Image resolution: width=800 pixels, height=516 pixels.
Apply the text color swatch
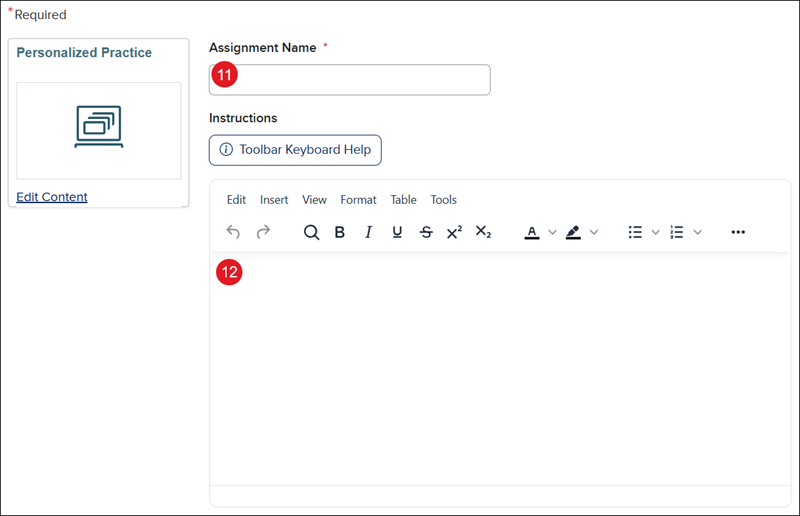coord(532,232)
